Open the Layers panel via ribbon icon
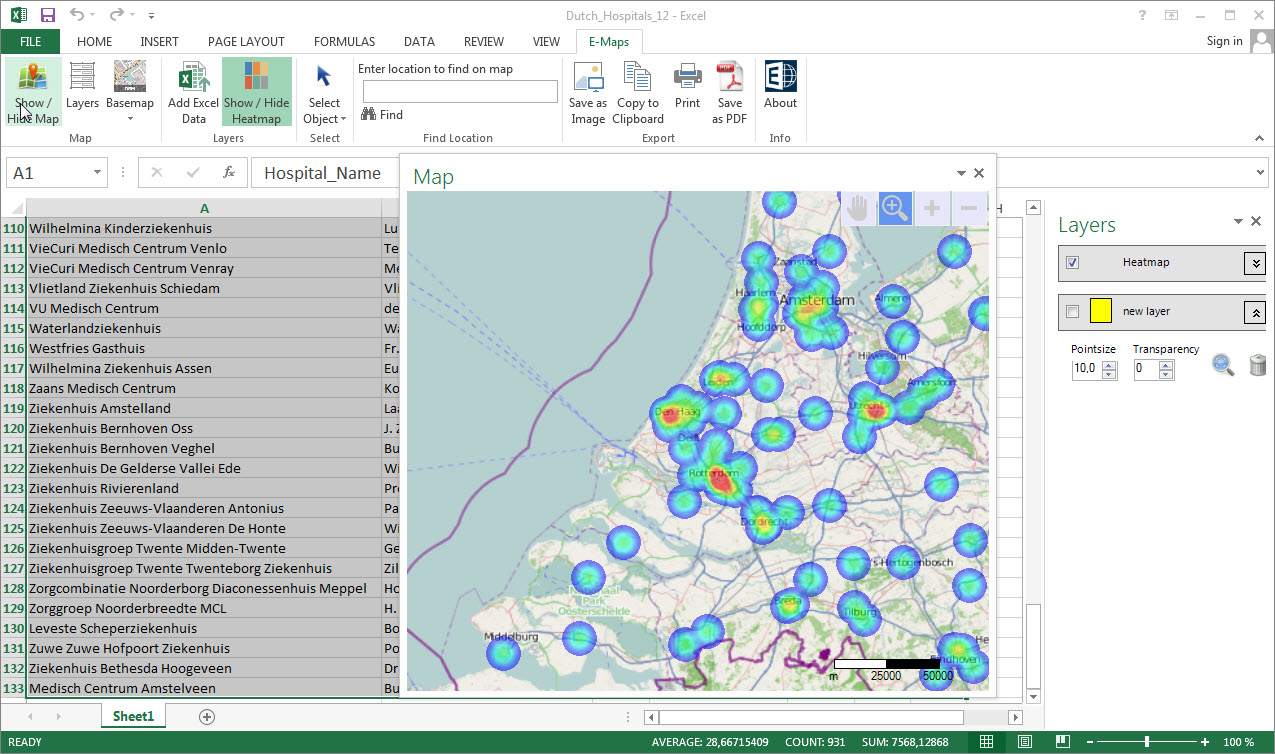The height and width of the screenshot is (754, 1275). 82,90
